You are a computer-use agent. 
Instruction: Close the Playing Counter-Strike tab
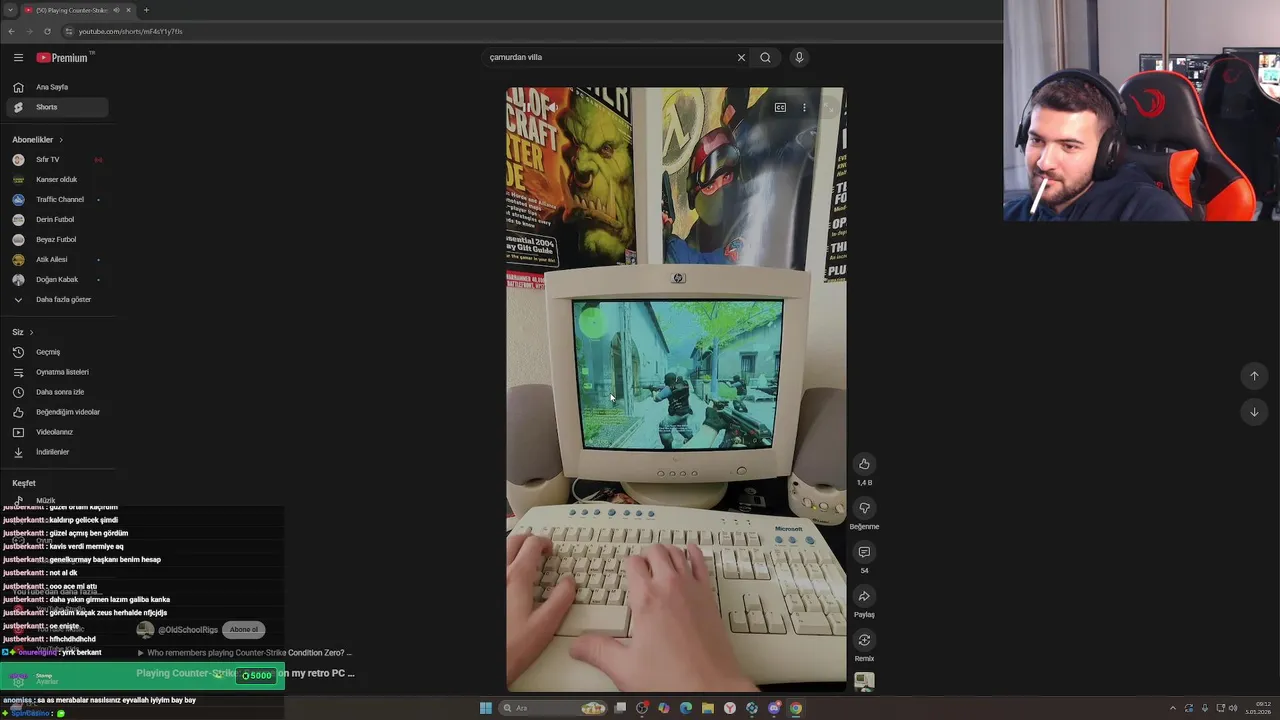pos(128,10)
